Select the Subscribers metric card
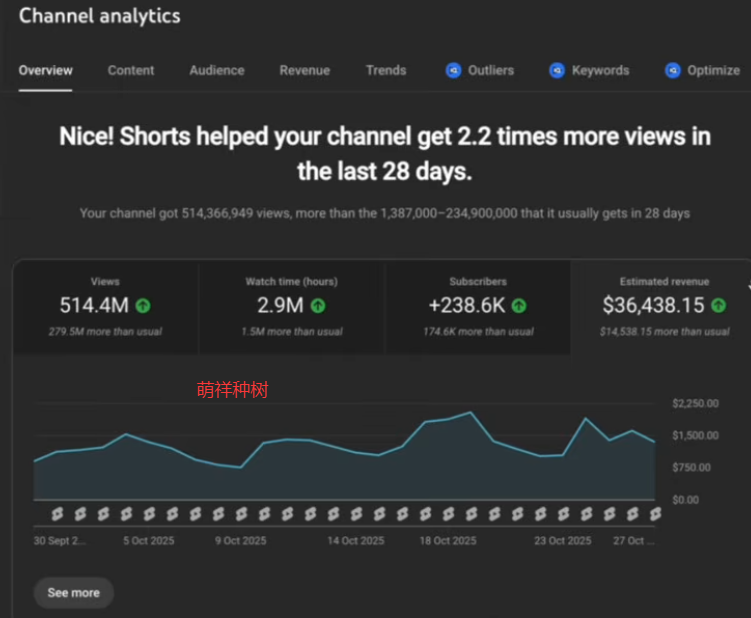This screenshot has width=751, height=618. [478, 307]
